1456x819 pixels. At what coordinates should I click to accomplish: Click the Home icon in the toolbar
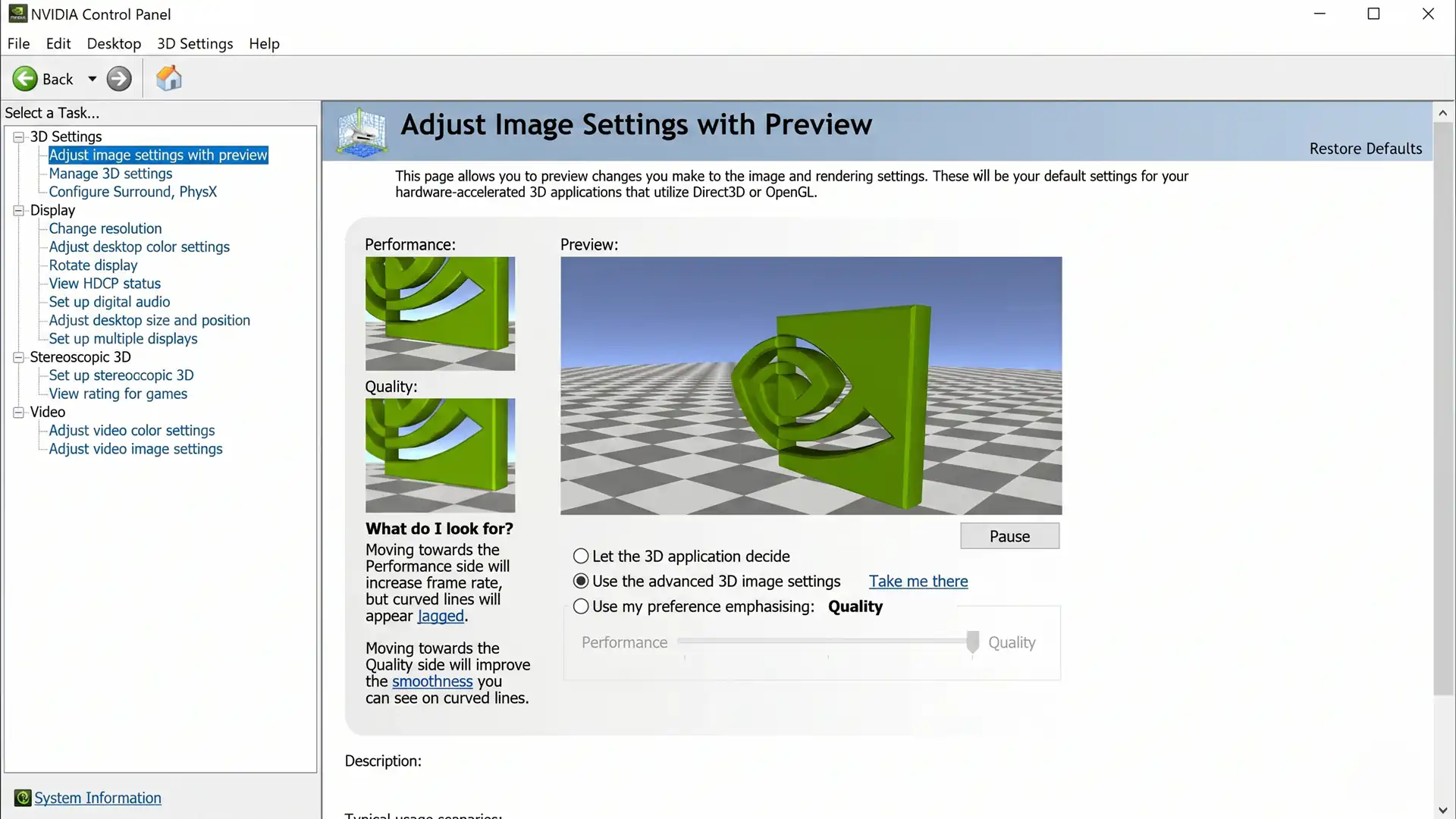(168, 78)
